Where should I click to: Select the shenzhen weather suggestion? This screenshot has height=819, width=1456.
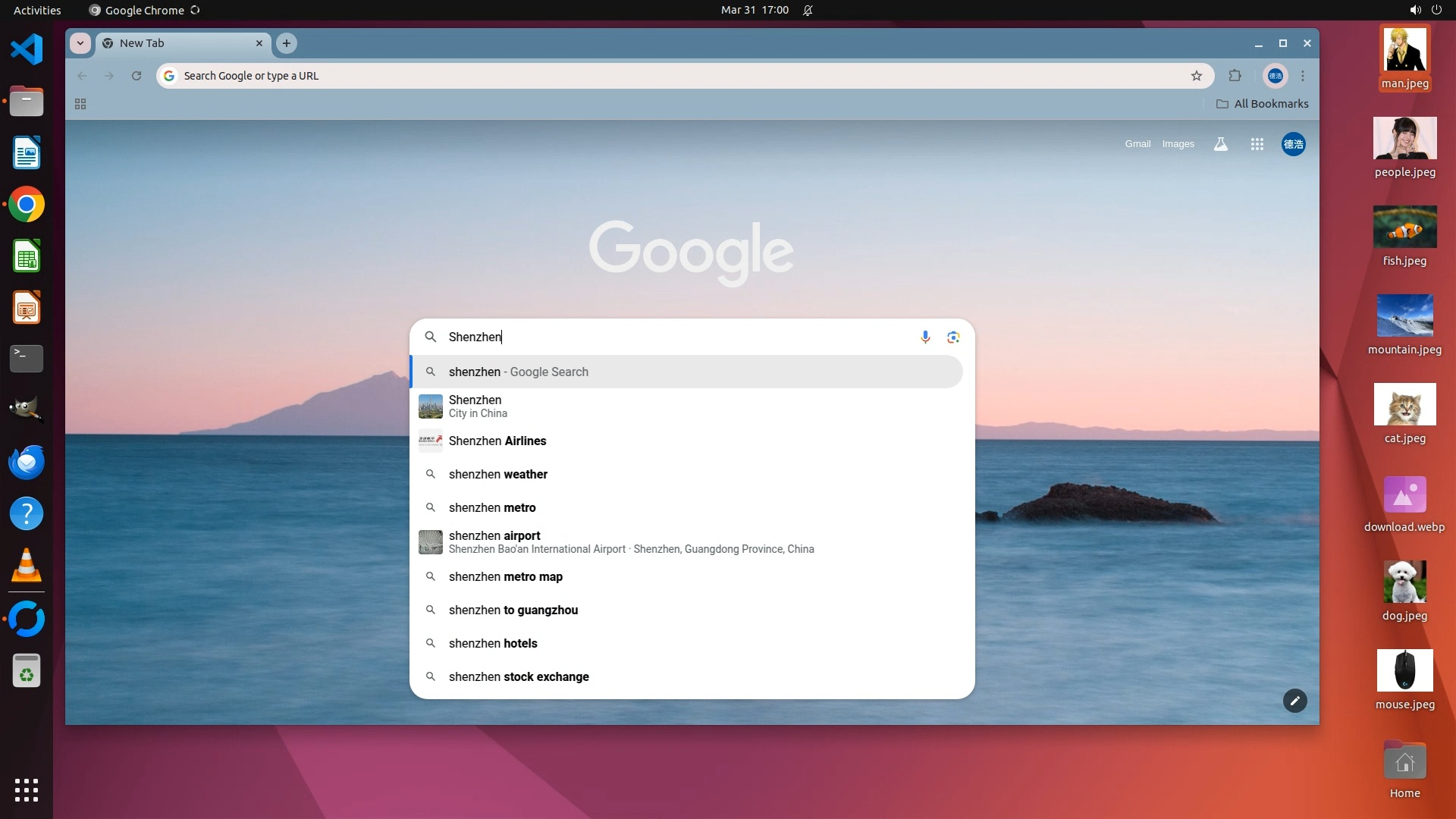[497, 474]
